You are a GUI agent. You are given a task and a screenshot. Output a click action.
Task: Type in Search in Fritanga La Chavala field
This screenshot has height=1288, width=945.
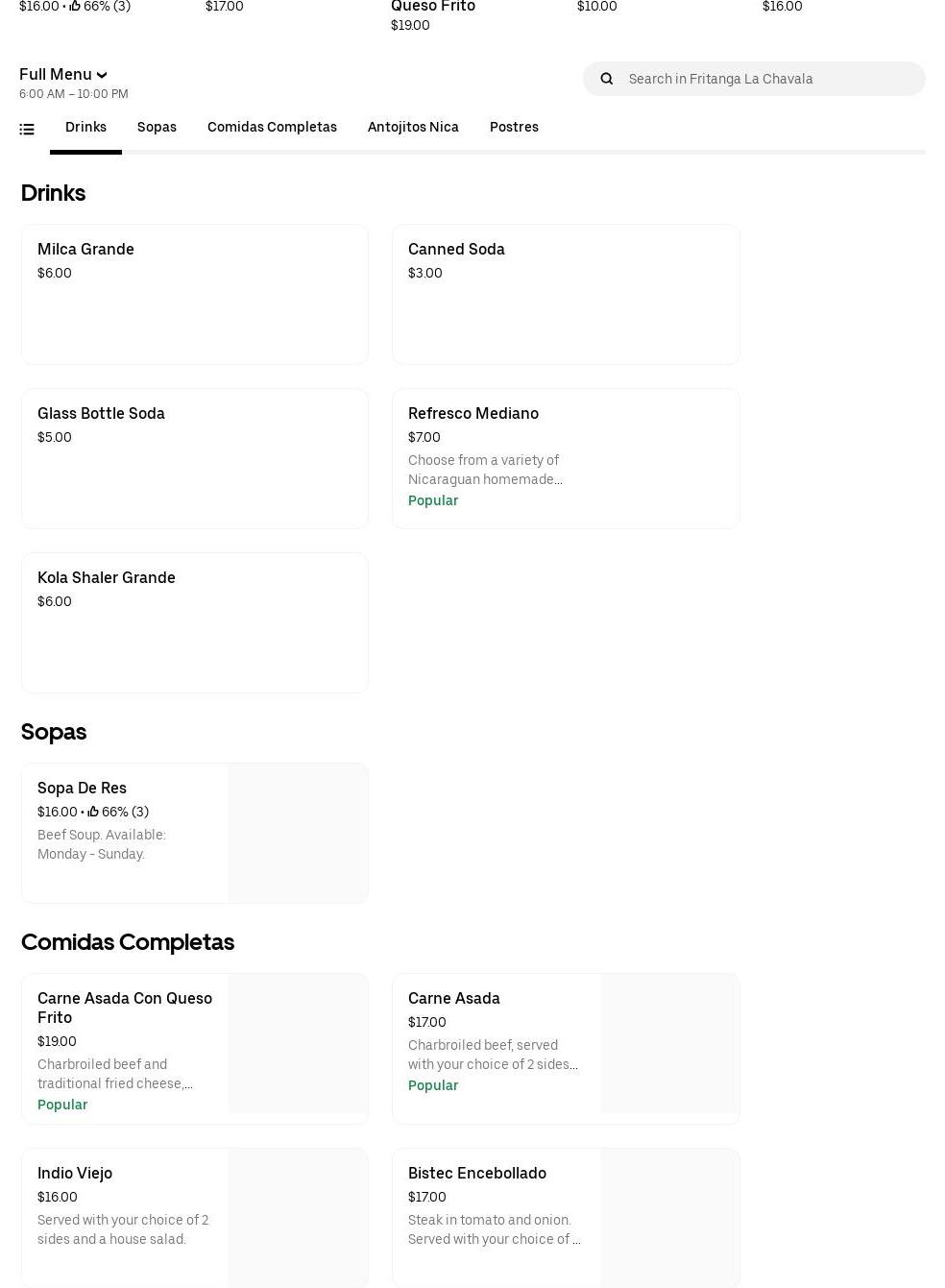768,79
